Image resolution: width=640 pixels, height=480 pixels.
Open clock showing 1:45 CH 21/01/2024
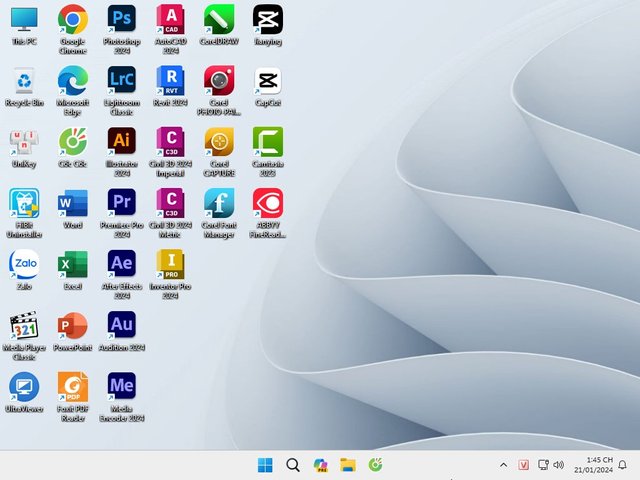(x=593, y=465)
